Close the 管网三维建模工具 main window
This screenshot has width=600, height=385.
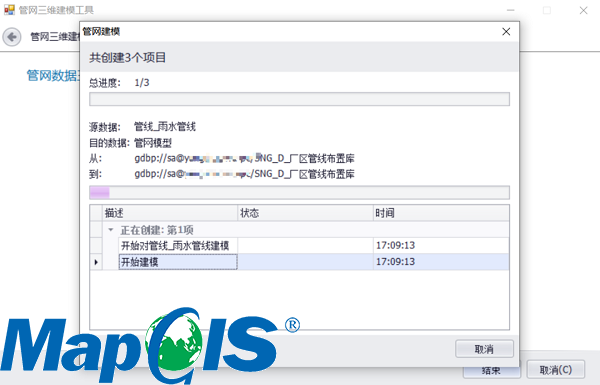point(583,10)
